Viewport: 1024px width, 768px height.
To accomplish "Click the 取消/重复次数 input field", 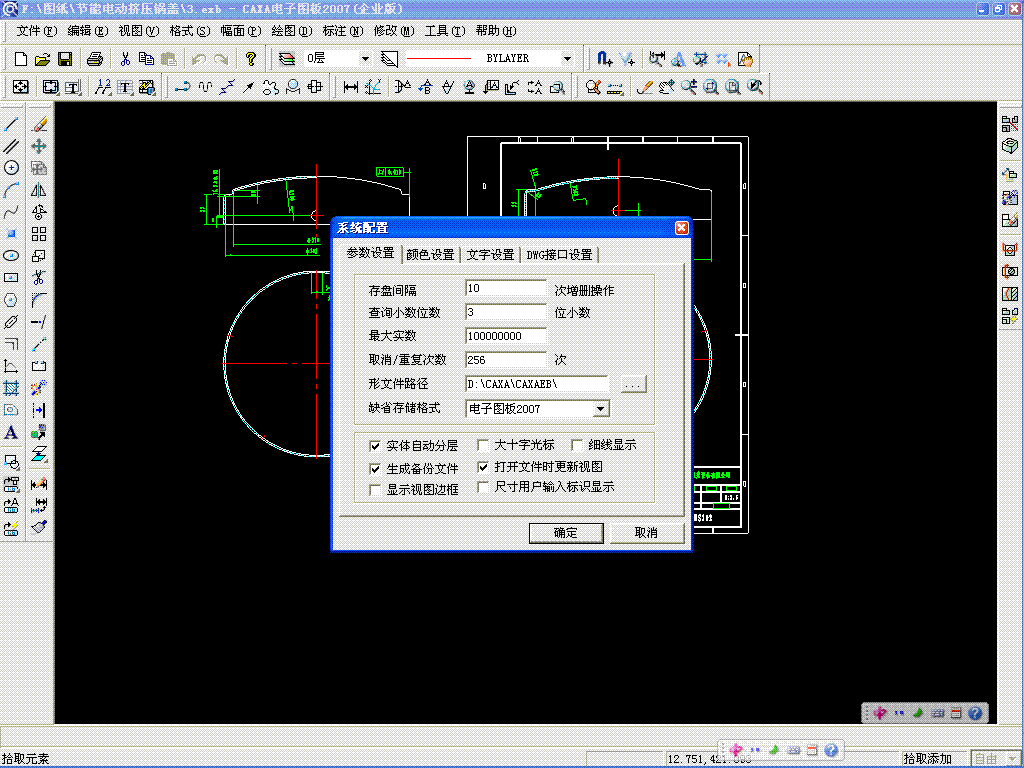I will click(505, 360).
